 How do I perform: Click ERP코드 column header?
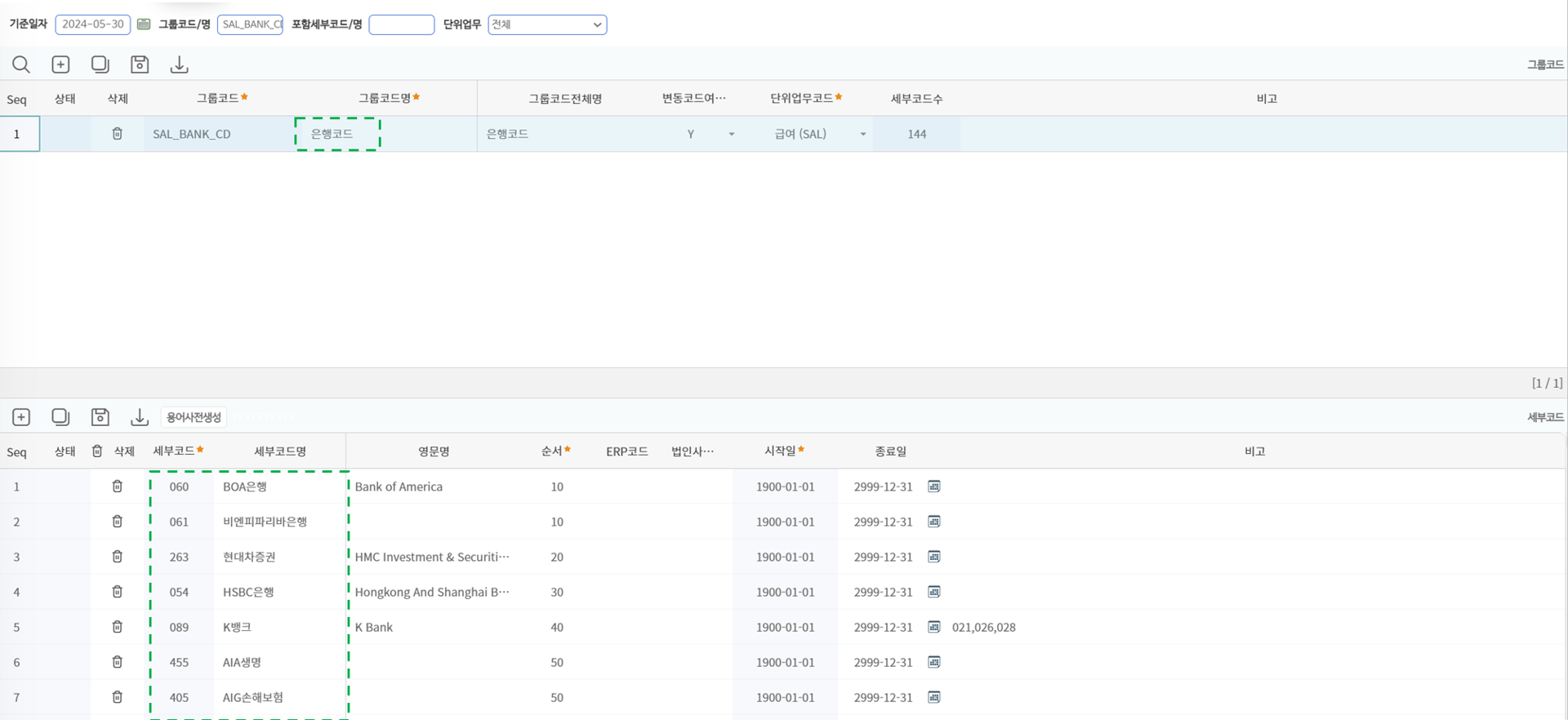[627, 451]
